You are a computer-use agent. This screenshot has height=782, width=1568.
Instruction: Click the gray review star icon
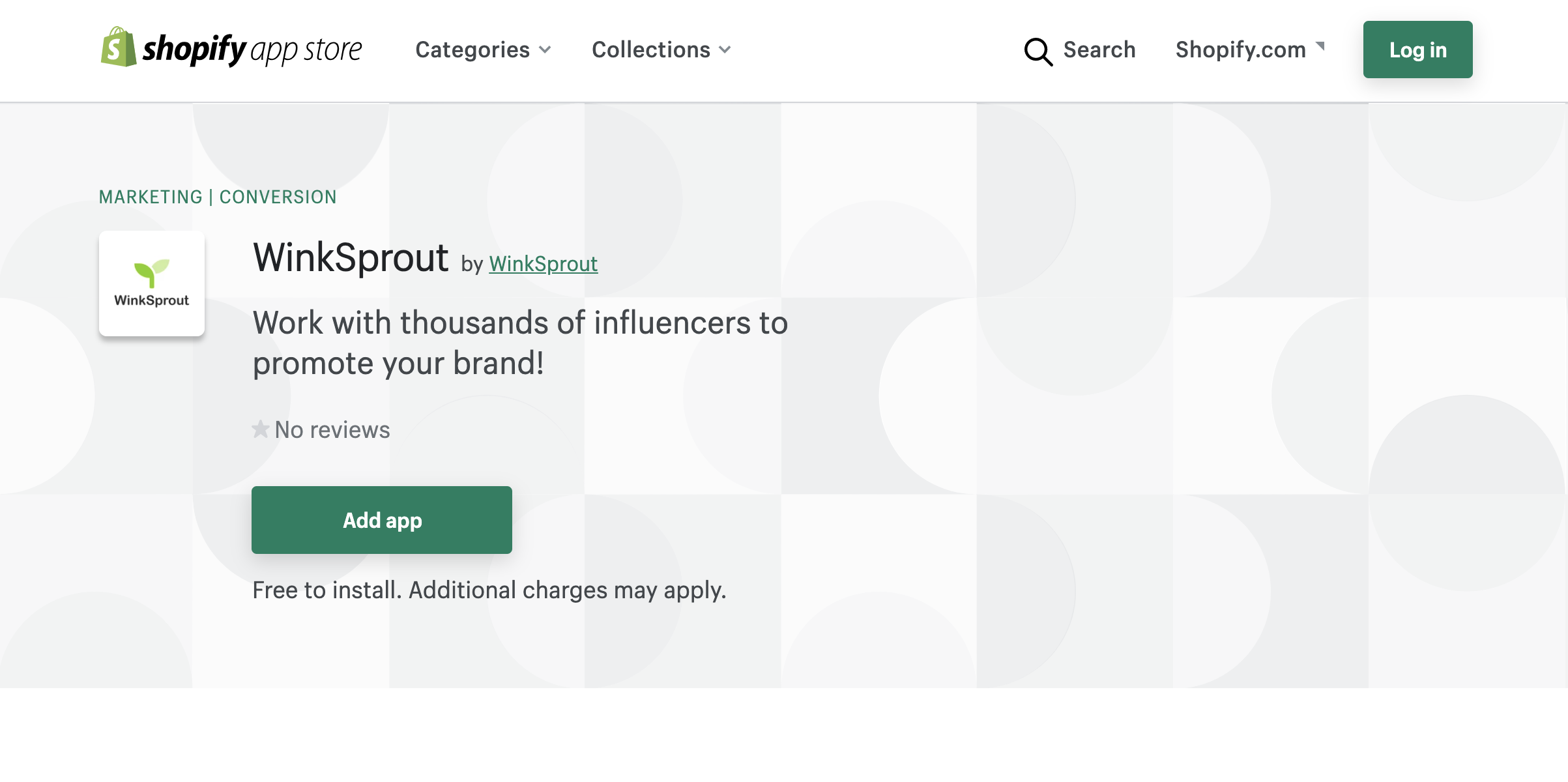261,429
